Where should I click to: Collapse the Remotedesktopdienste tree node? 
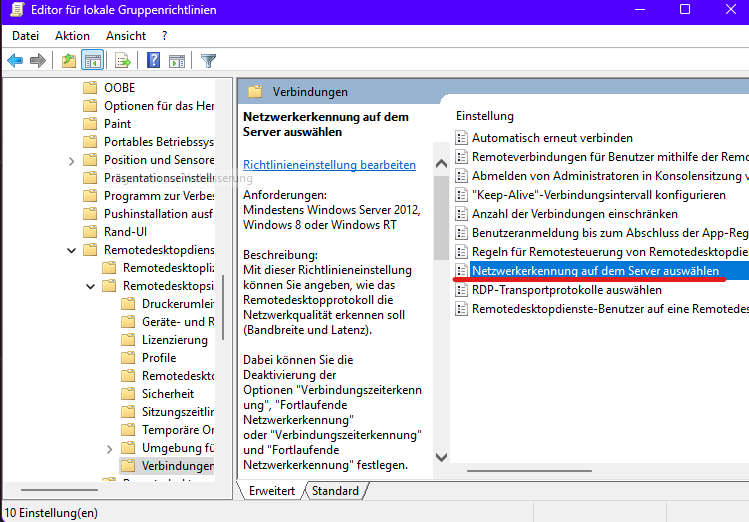72,250
